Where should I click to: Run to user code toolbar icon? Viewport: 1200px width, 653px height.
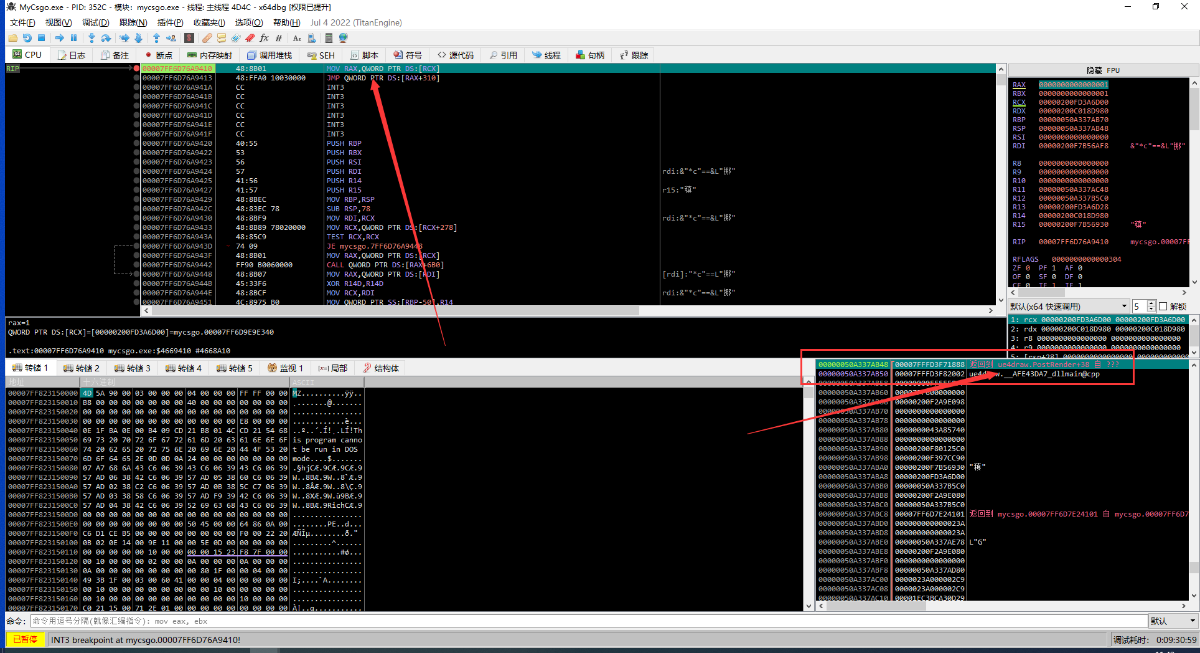click(x=171, y=37)
